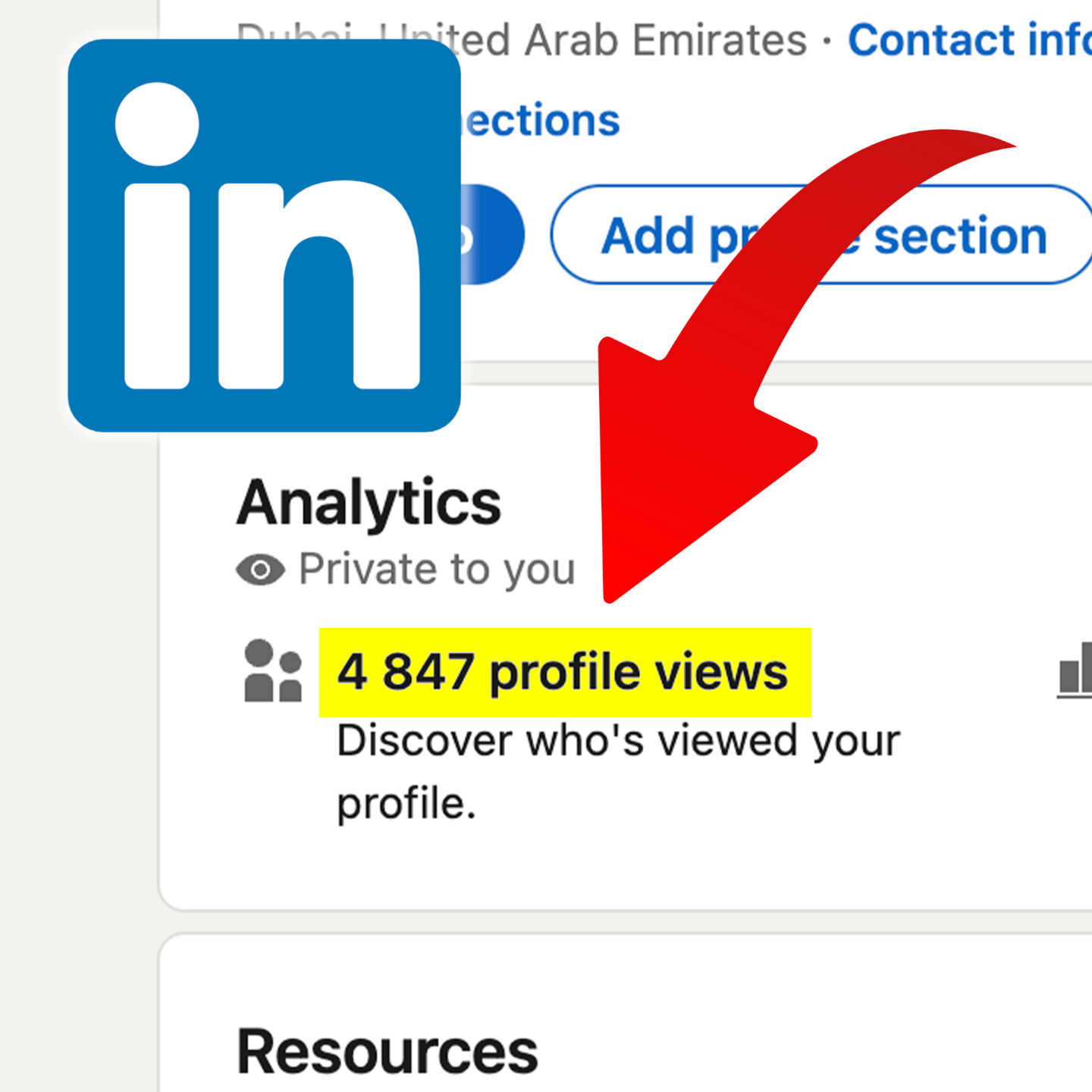Open the connections link
Image resolution: width=1092 pixels, height=1092 pixels.
click(x=543, y=121)
